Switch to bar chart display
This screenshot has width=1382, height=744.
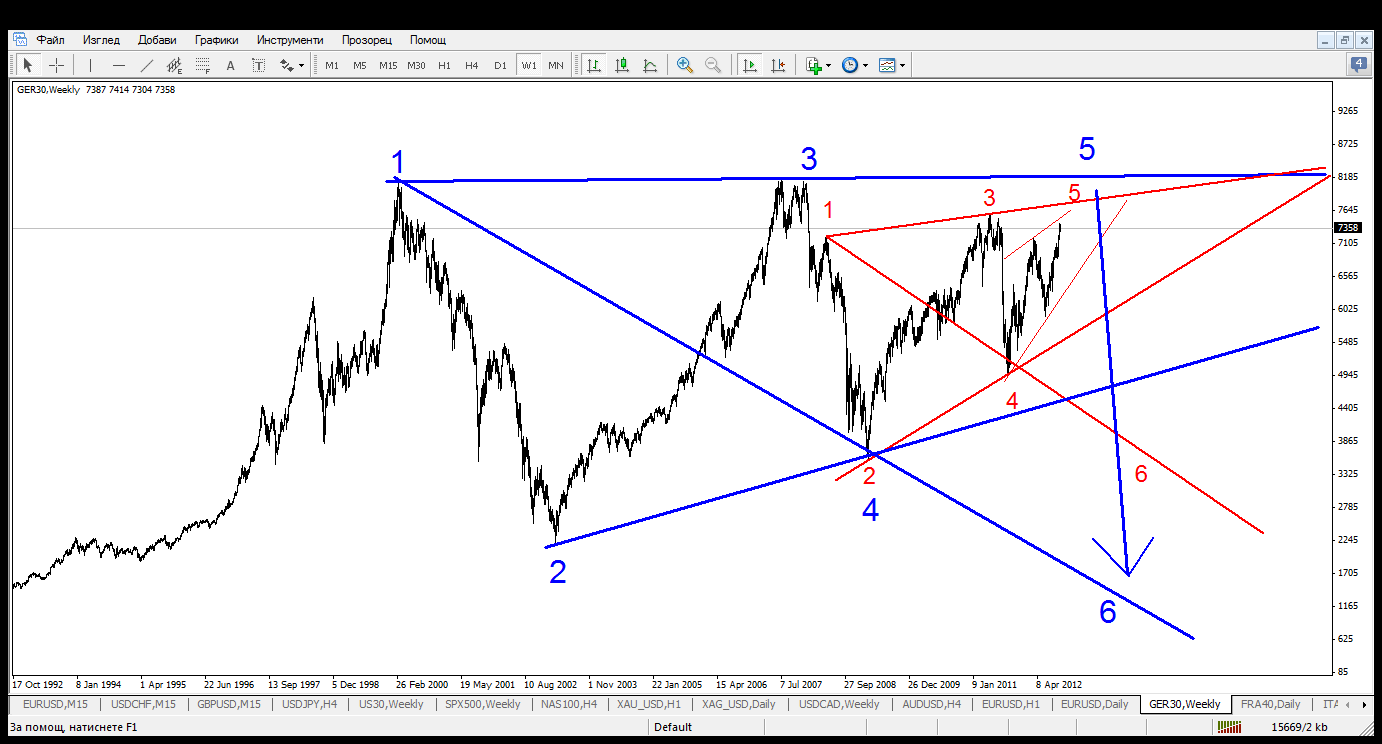coord(594,65)
